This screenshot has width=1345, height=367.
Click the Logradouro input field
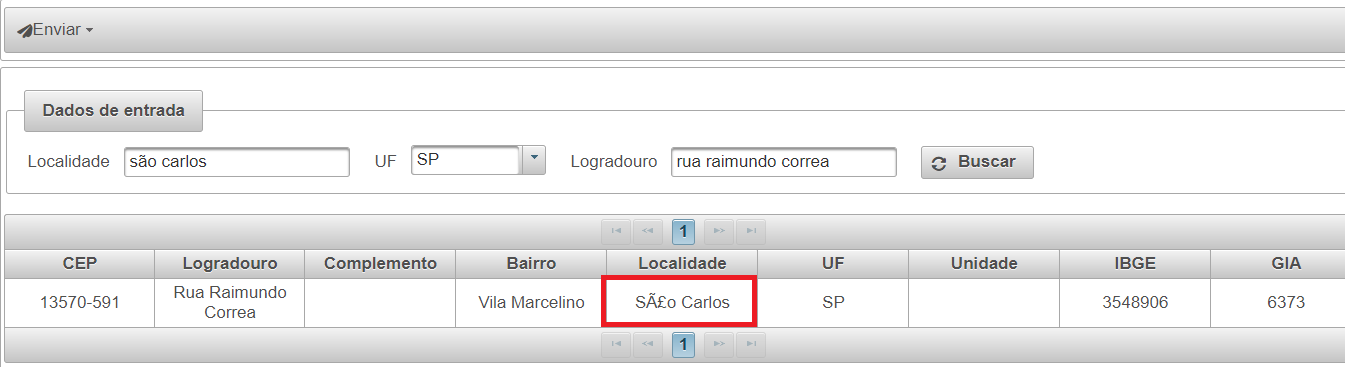[784, 161]
